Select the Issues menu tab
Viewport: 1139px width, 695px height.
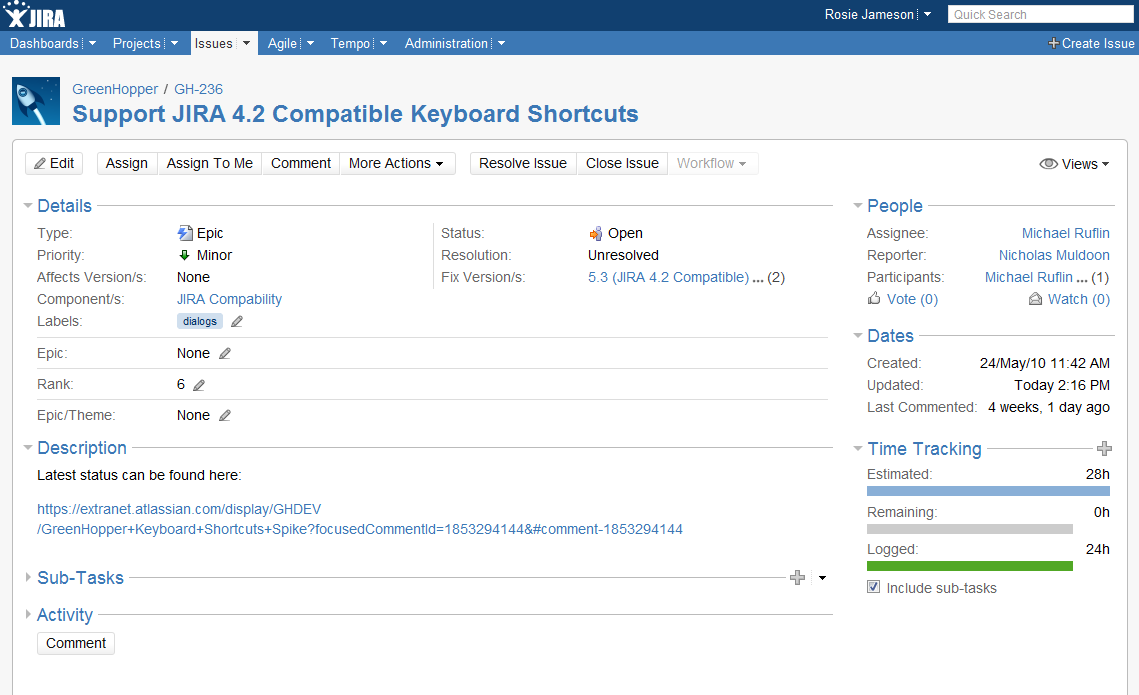214,44
